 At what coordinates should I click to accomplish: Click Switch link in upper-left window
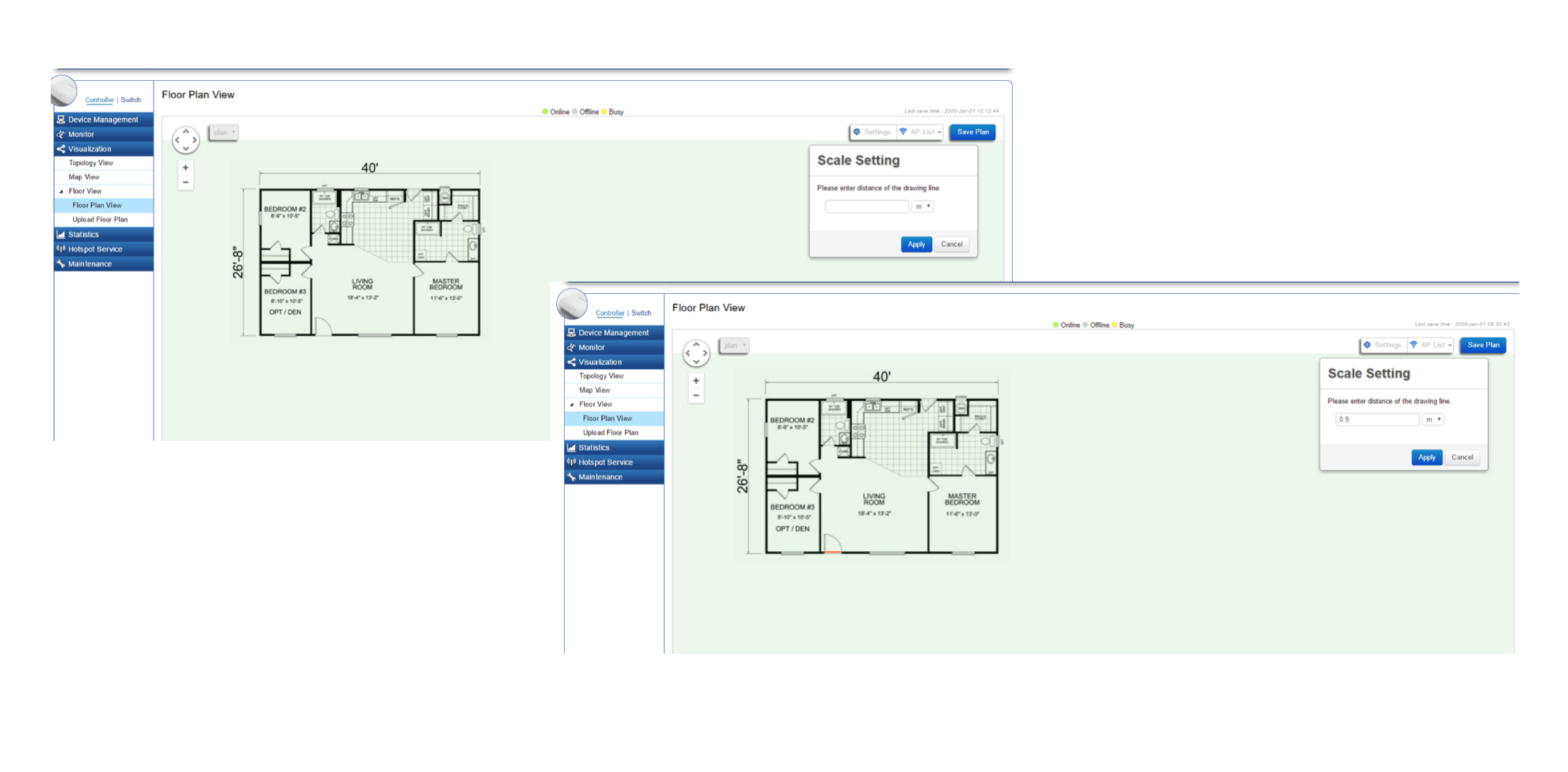click(131, 100)
